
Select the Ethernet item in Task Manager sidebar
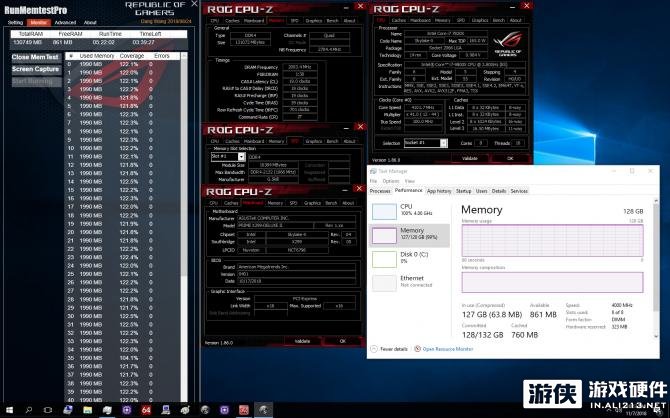(x=409, y=283)
